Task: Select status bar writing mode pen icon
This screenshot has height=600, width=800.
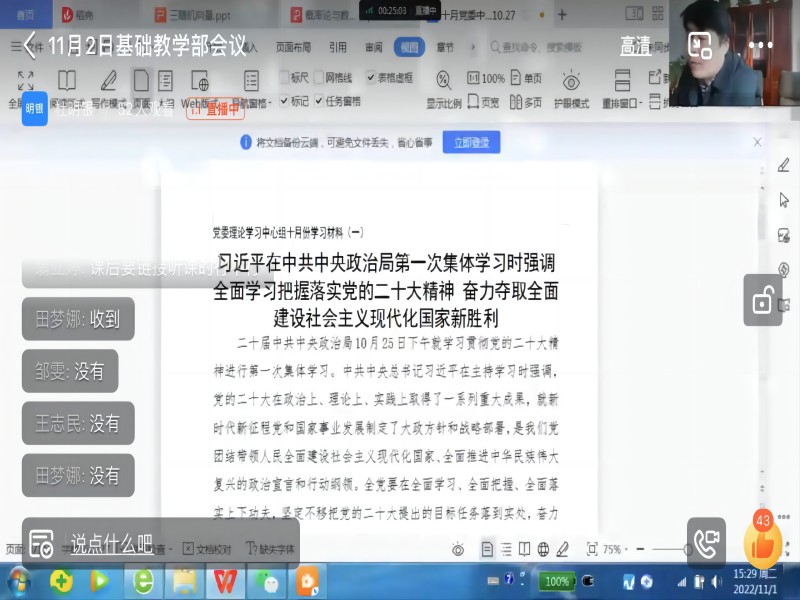Action: pos(562,549)
